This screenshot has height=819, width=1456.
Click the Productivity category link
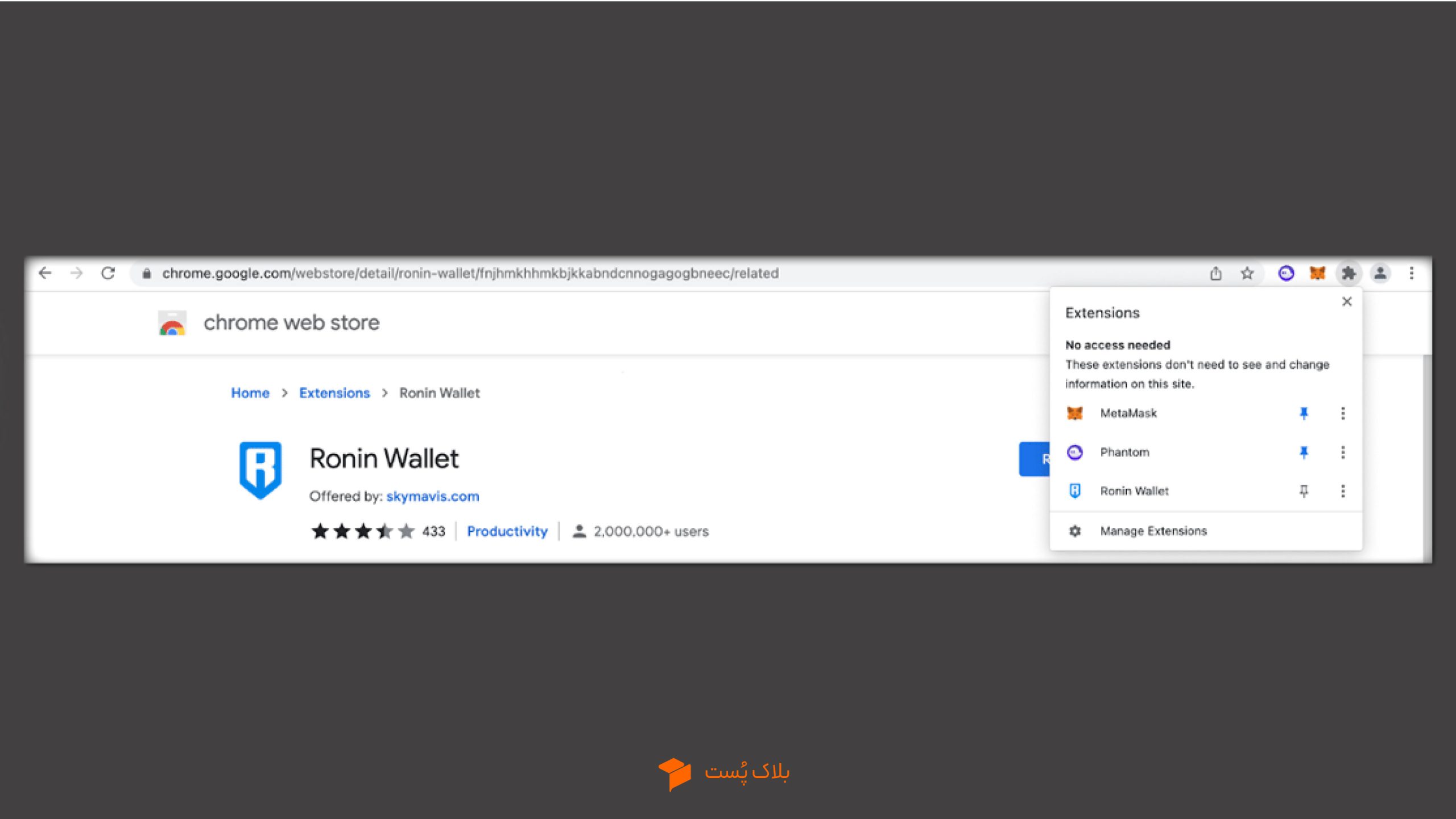coord(507,531)
